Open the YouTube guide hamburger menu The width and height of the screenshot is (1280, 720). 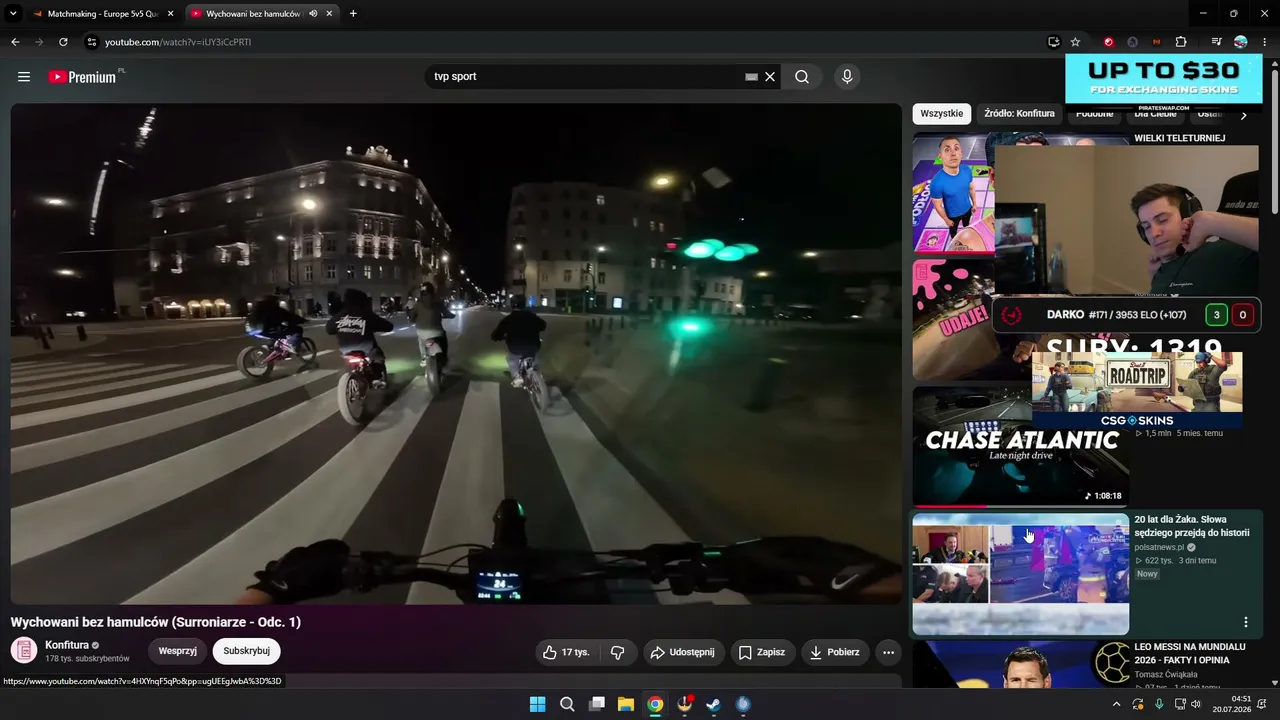click(x=24, y=77)
